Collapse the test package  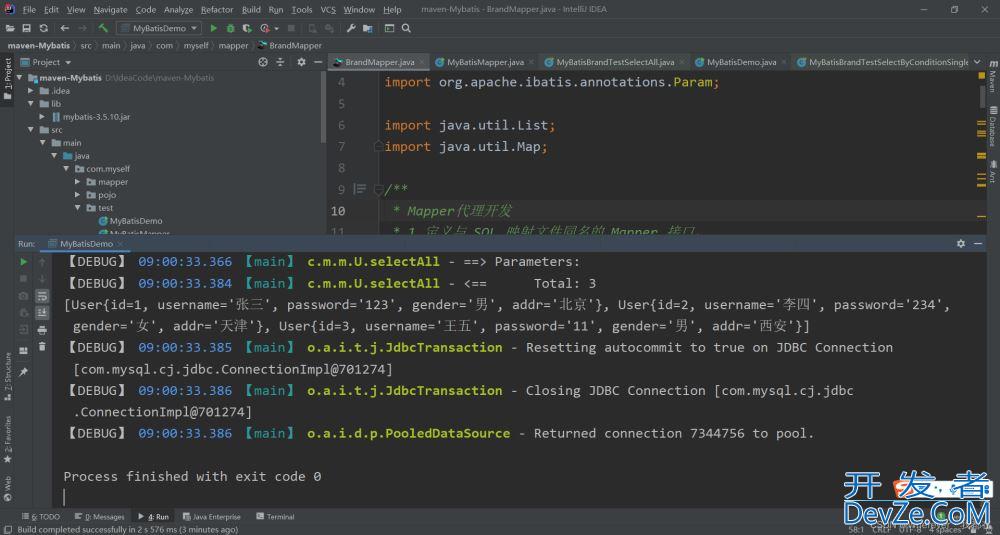pos(78,208)
